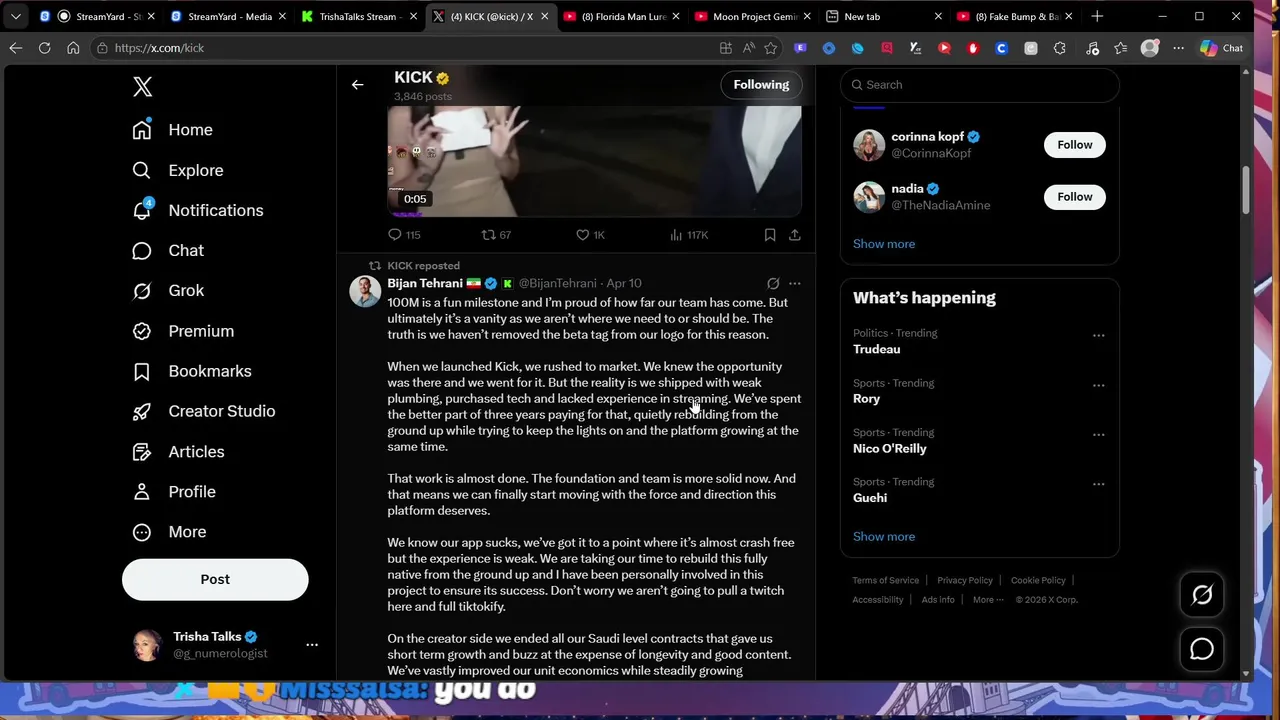
Task: Open Chat in the X sidebar
Action: click(168, 250)
